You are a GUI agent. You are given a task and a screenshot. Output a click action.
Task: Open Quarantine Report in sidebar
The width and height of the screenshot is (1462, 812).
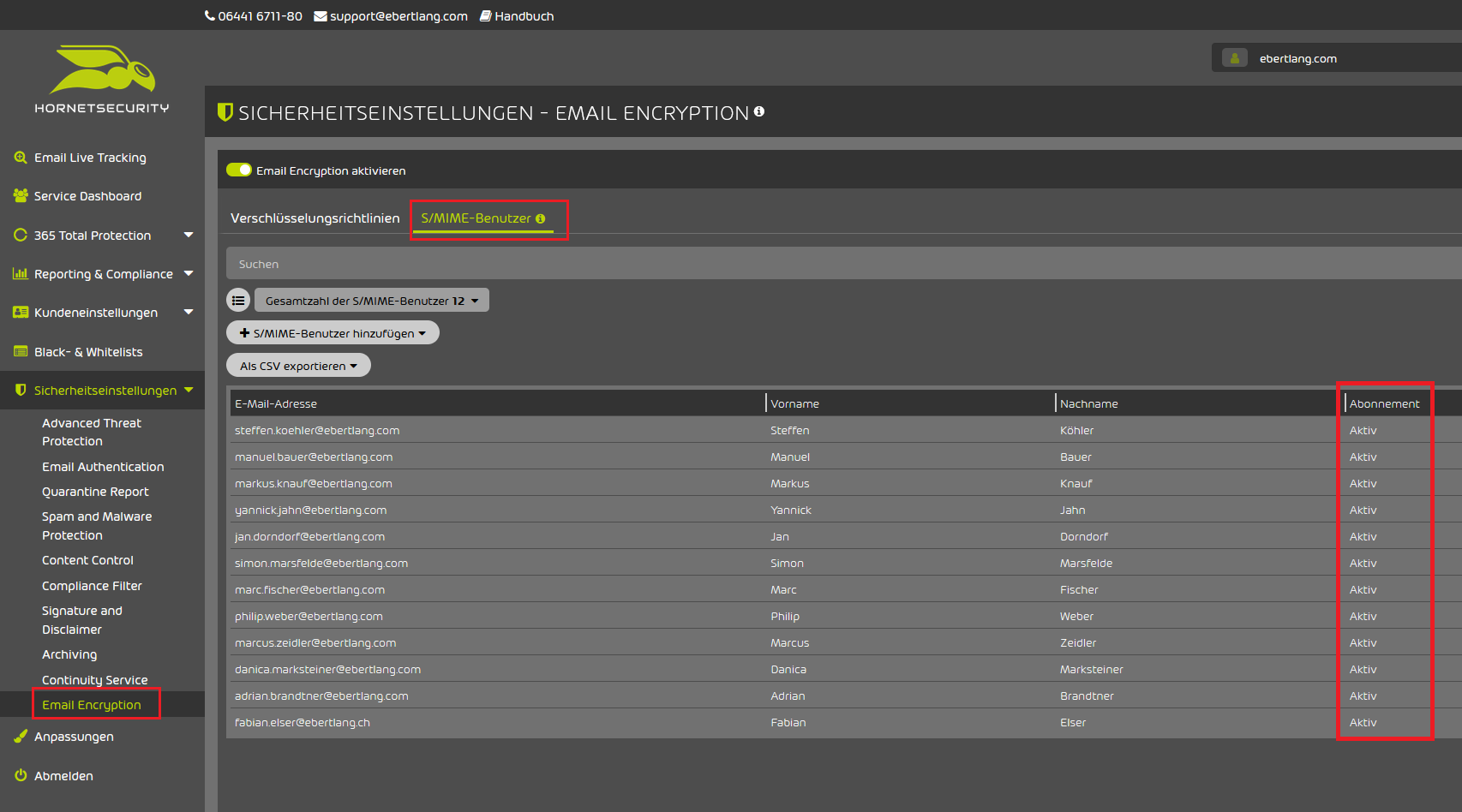(95, 492)
